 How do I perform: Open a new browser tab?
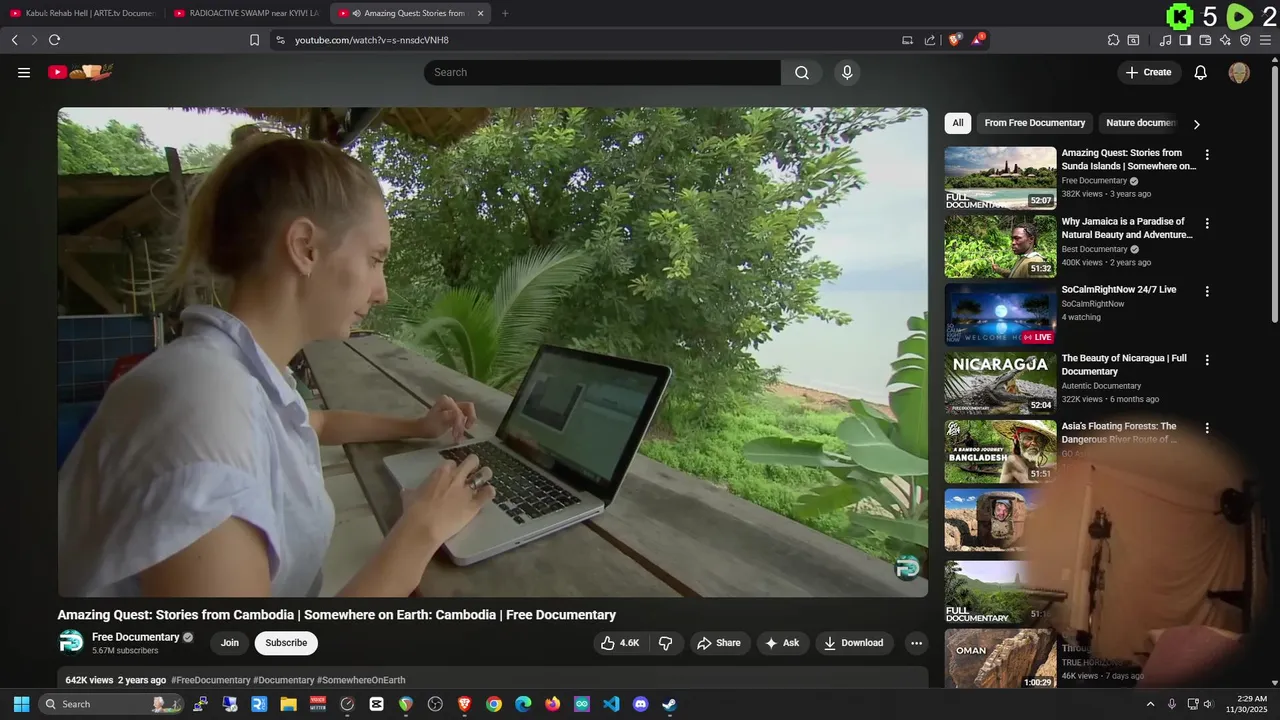coord(505,13)
